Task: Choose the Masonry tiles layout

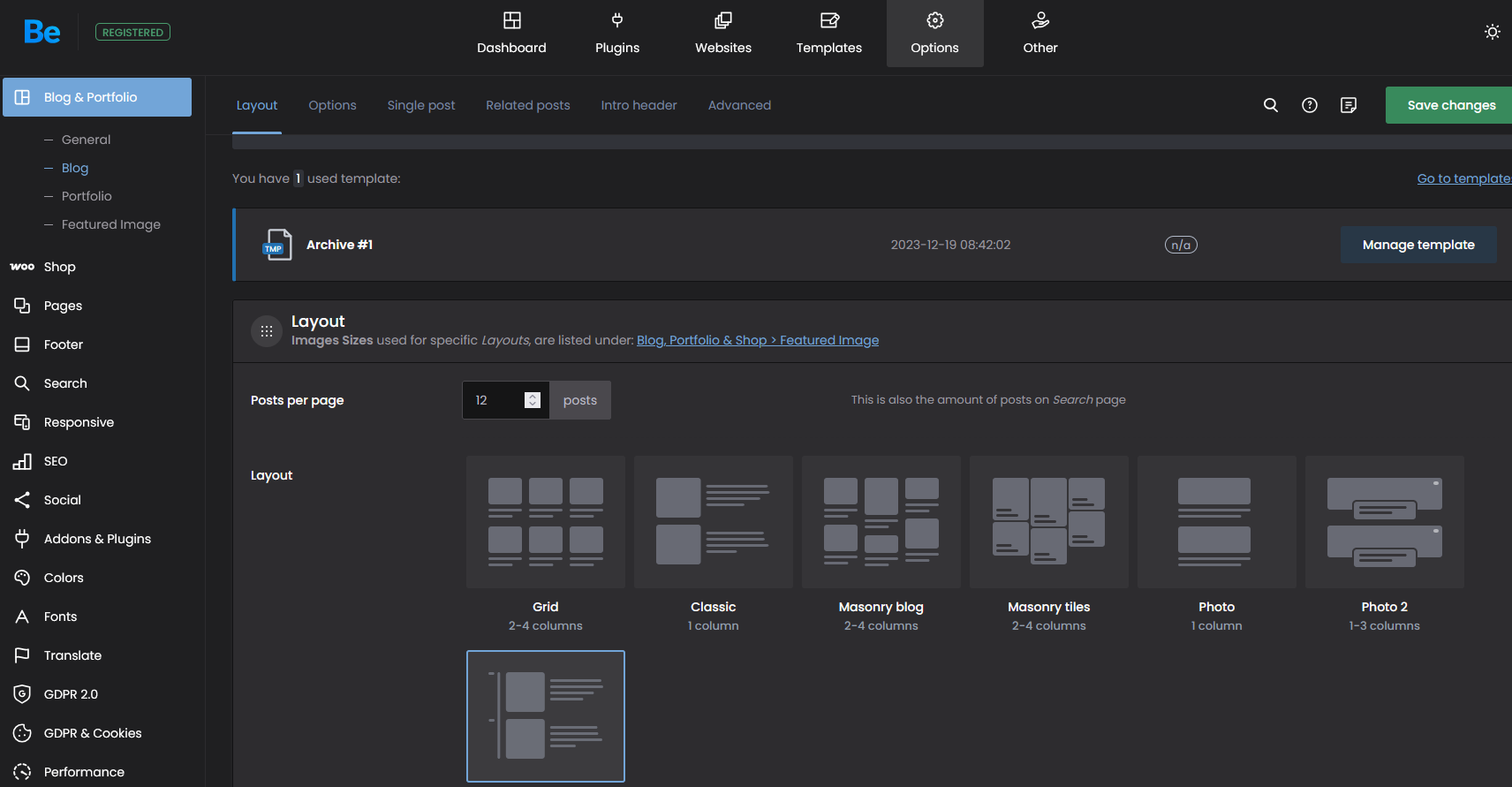Action: [x=1049, y=522]
